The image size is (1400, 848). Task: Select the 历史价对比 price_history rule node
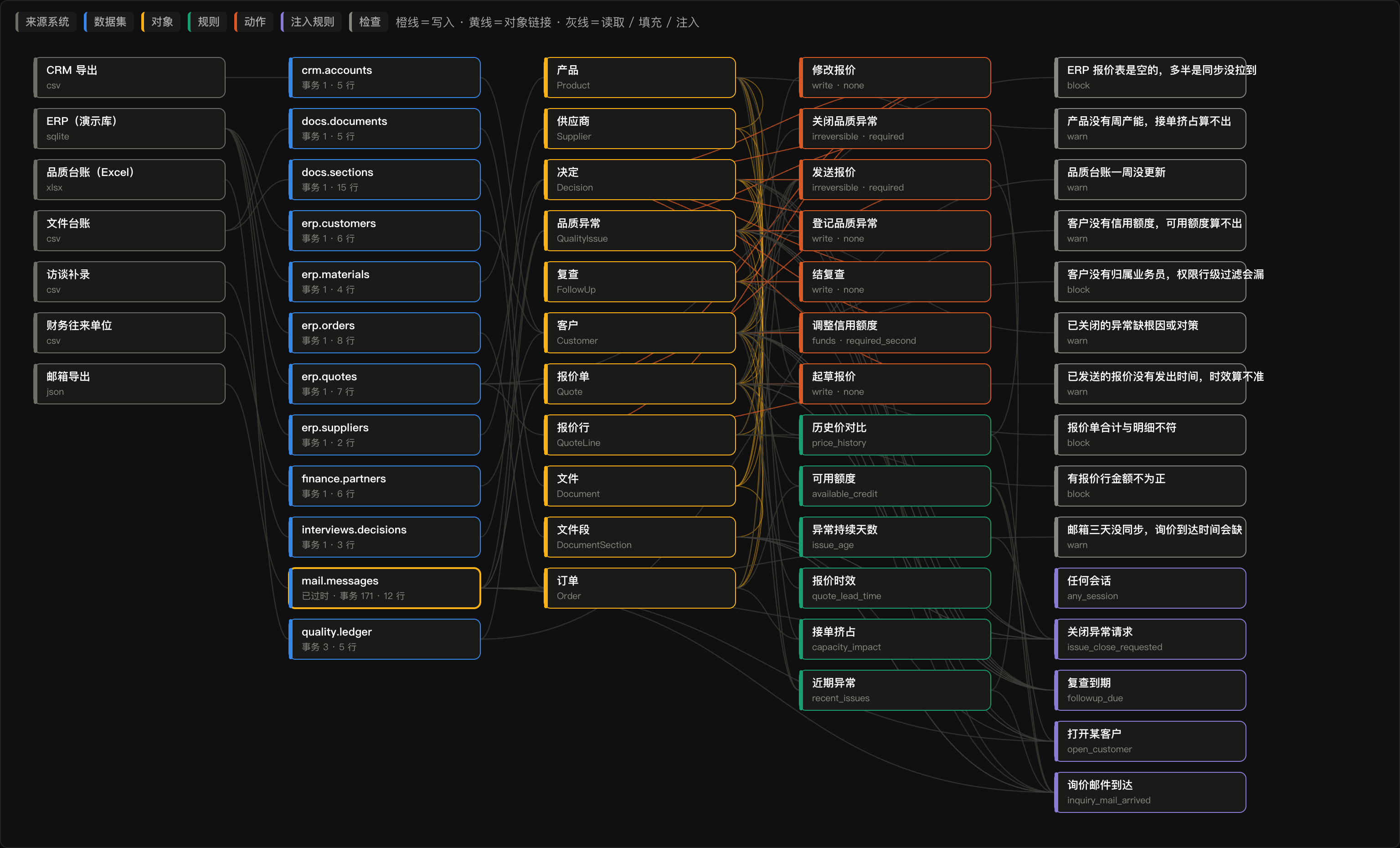(895, 435)
